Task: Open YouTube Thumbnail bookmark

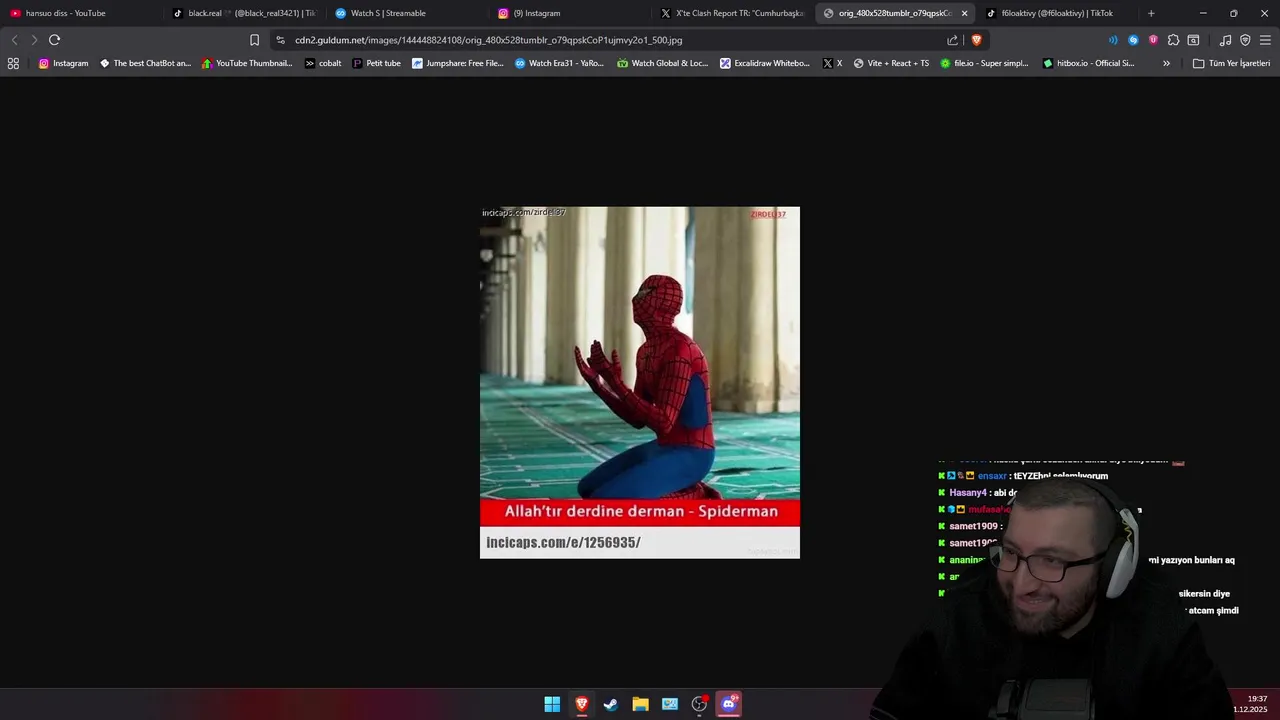Action: [x=247, y=63]
